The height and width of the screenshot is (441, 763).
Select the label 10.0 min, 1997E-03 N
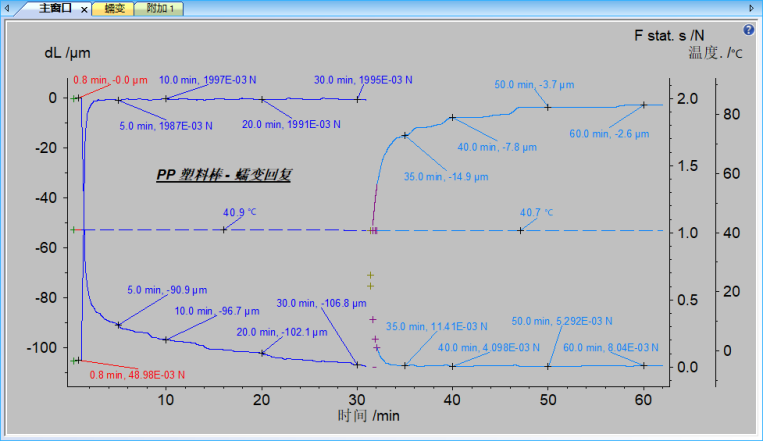click(x=207, y=80)
